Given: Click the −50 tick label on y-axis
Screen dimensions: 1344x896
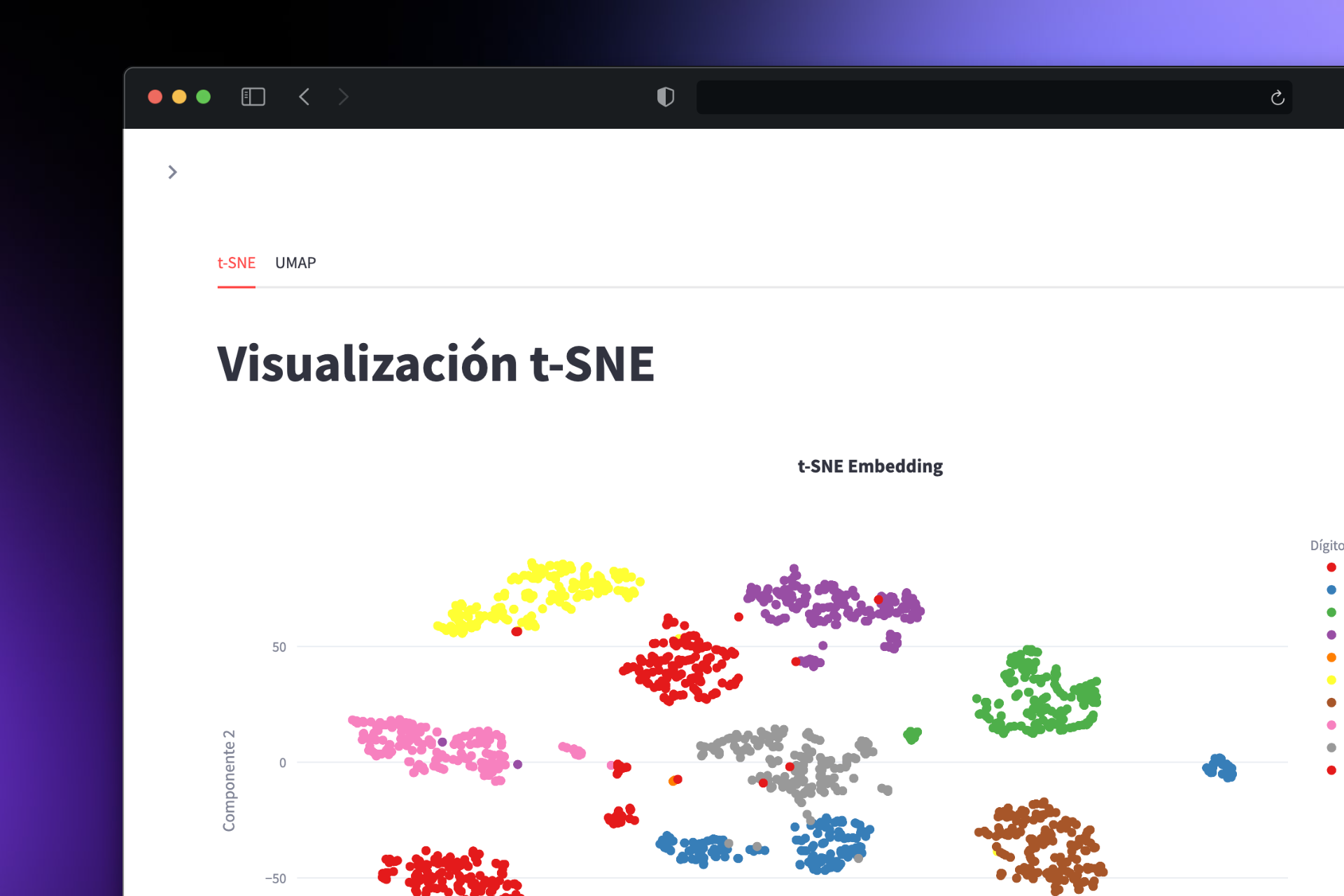Looking at the screenshot, I should point(276,878).
